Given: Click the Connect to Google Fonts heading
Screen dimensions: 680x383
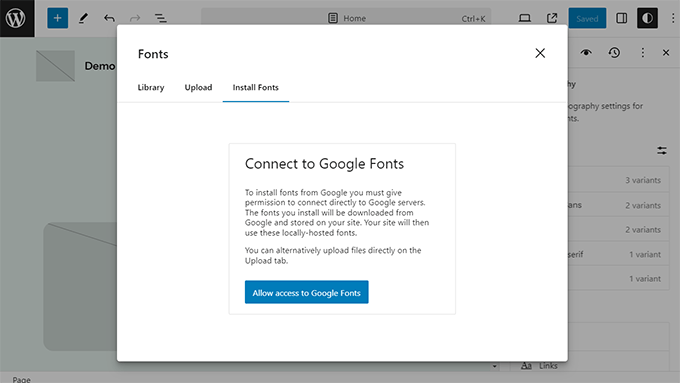Looking at the screenshot, I should click(324, 164).
